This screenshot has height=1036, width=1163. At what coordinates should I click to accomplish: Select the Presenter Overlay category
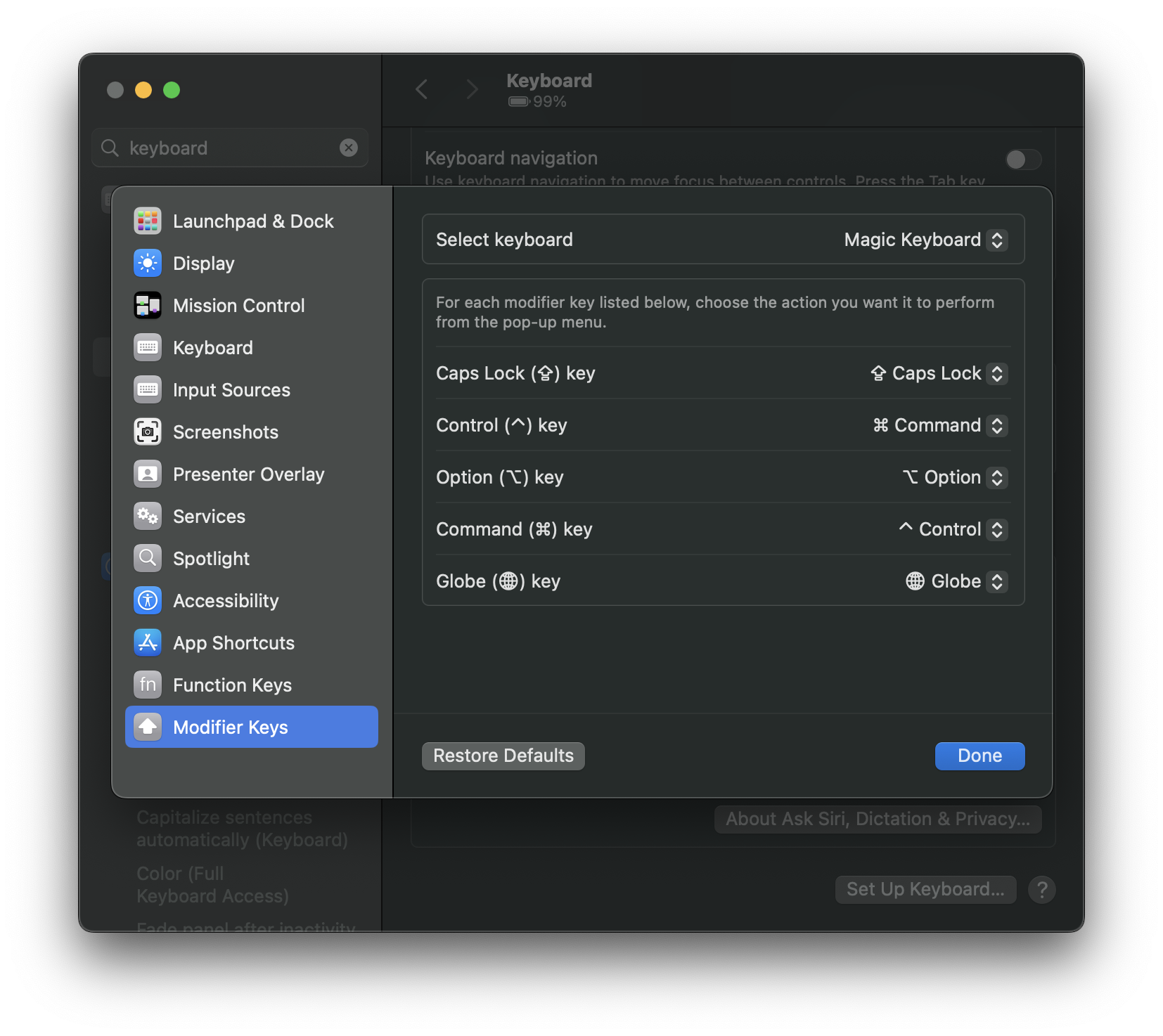(x=252, y=474)
